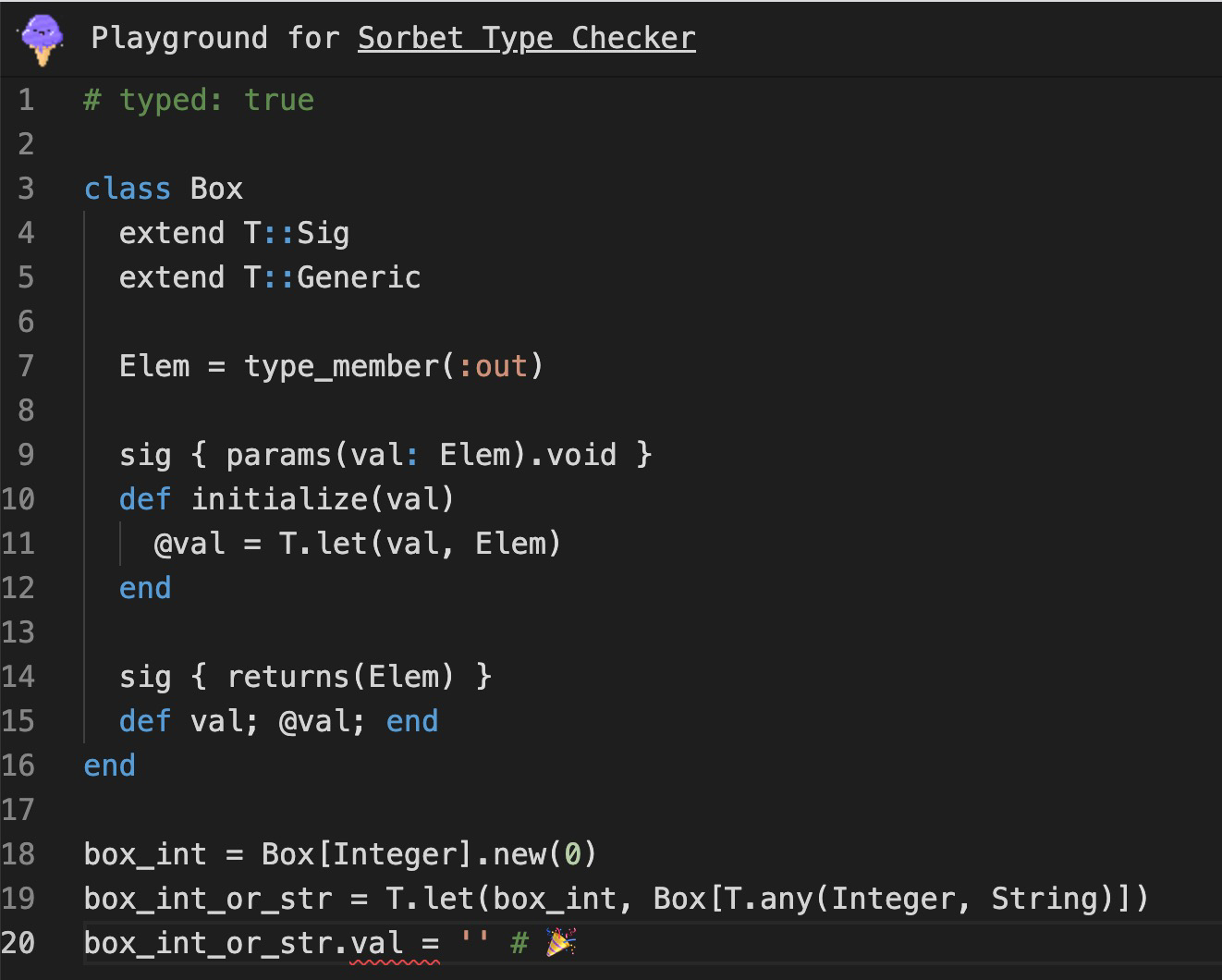1222x980 pixels.
Task: Click the "0" literal passed to new
Action: [x=573, y=854]
